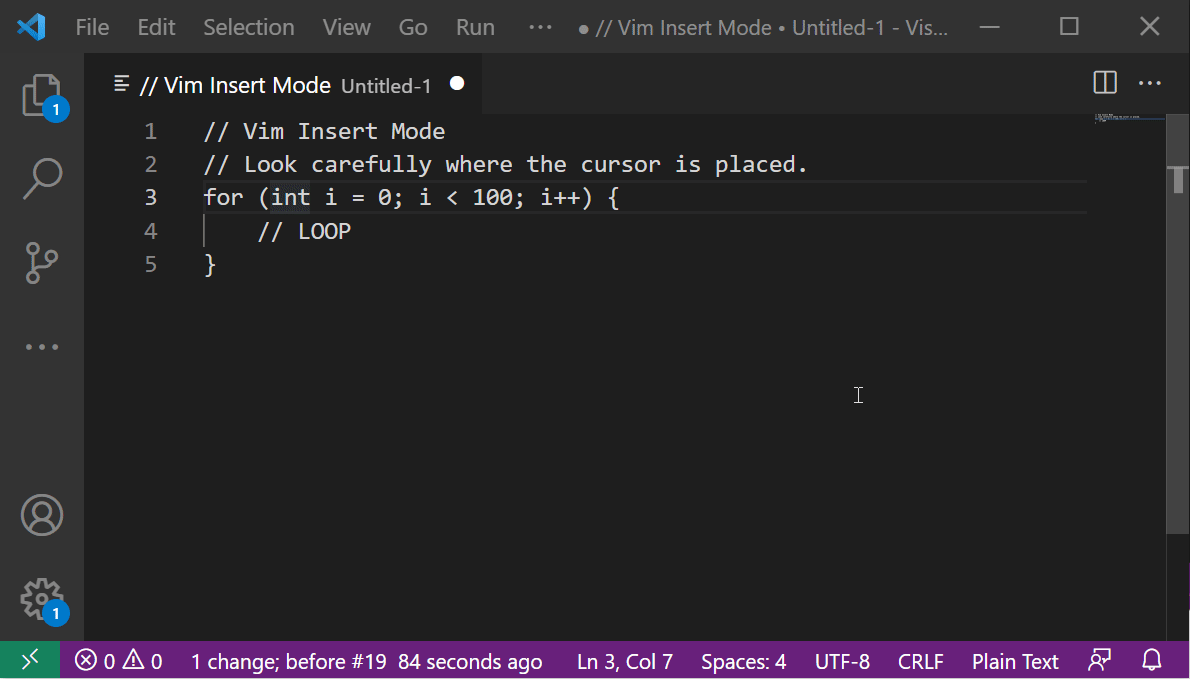This screenshot has height=679, width=1190.
Task: Open editor More Actions ellipsis menu
Action: 1150,83
